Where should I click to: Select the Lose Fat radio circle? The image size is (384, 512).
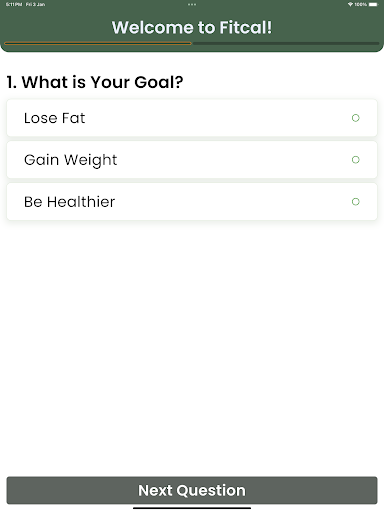pyautogui.click(x=356, y=118)
